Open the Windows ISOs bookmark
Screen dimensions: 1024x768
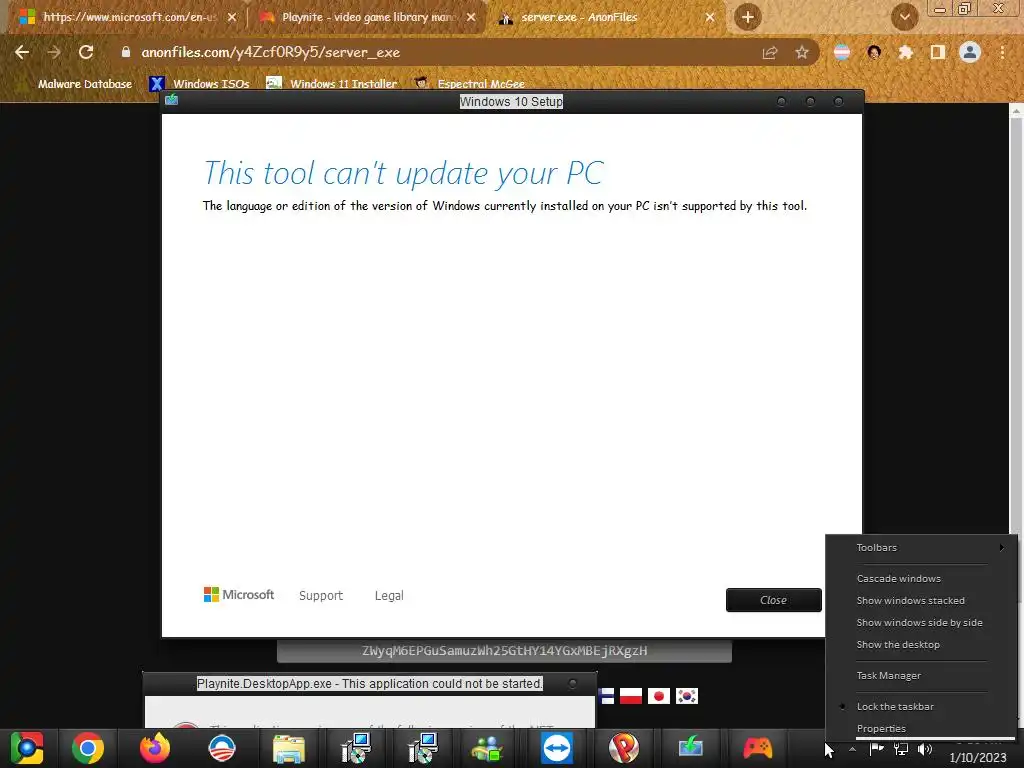[x=200, y=84]
